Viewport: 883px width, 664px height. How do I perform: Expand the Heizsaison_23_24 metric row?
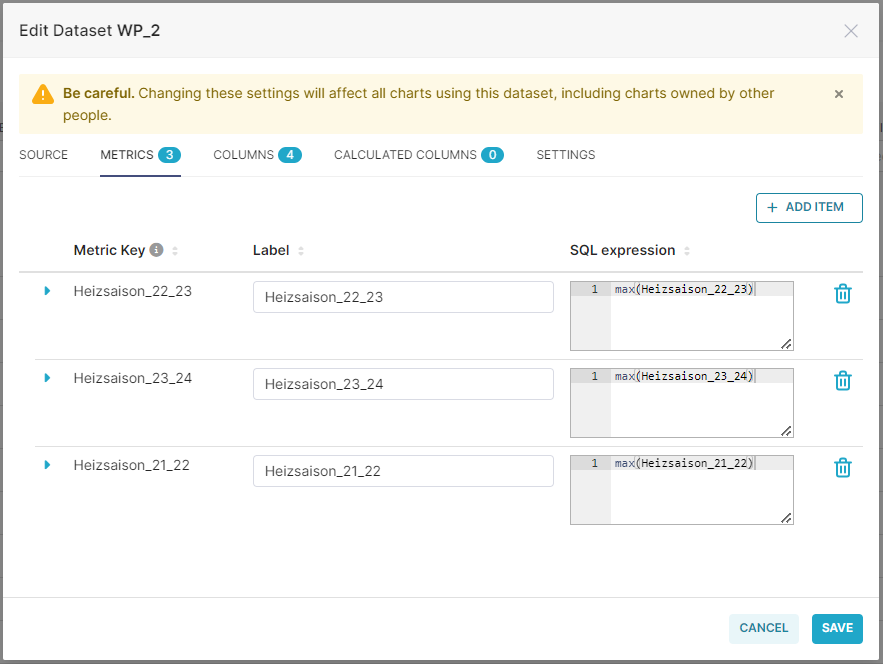click(47, 378)
